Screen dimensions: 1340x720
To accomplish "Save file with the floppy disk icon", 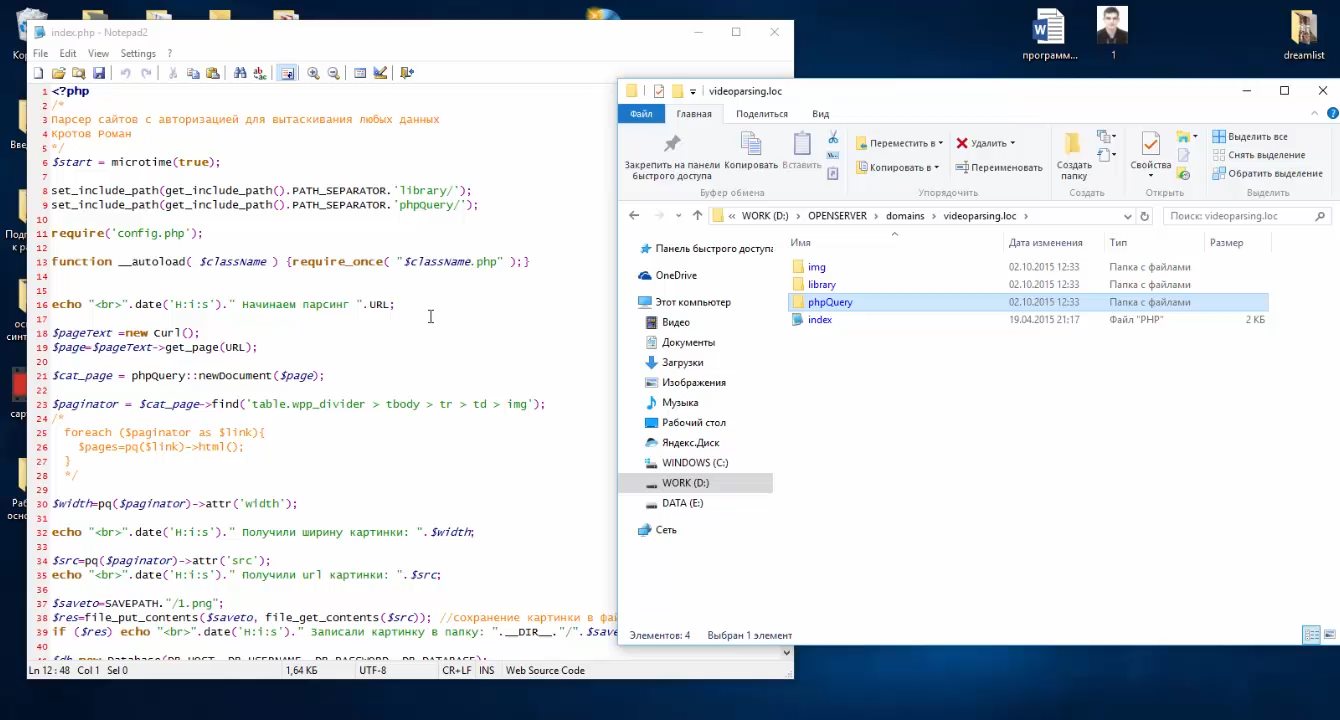I will pos(99,73).
